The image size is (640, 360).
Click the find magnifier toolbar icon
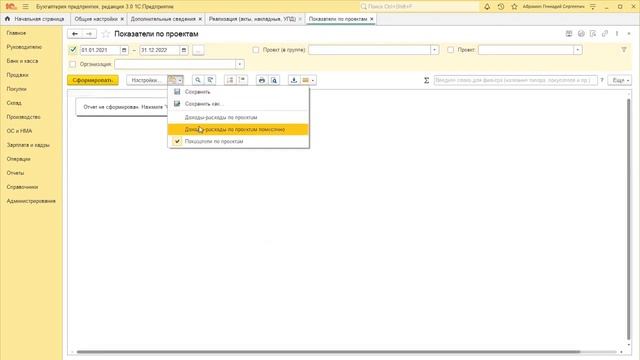point(198,80)
